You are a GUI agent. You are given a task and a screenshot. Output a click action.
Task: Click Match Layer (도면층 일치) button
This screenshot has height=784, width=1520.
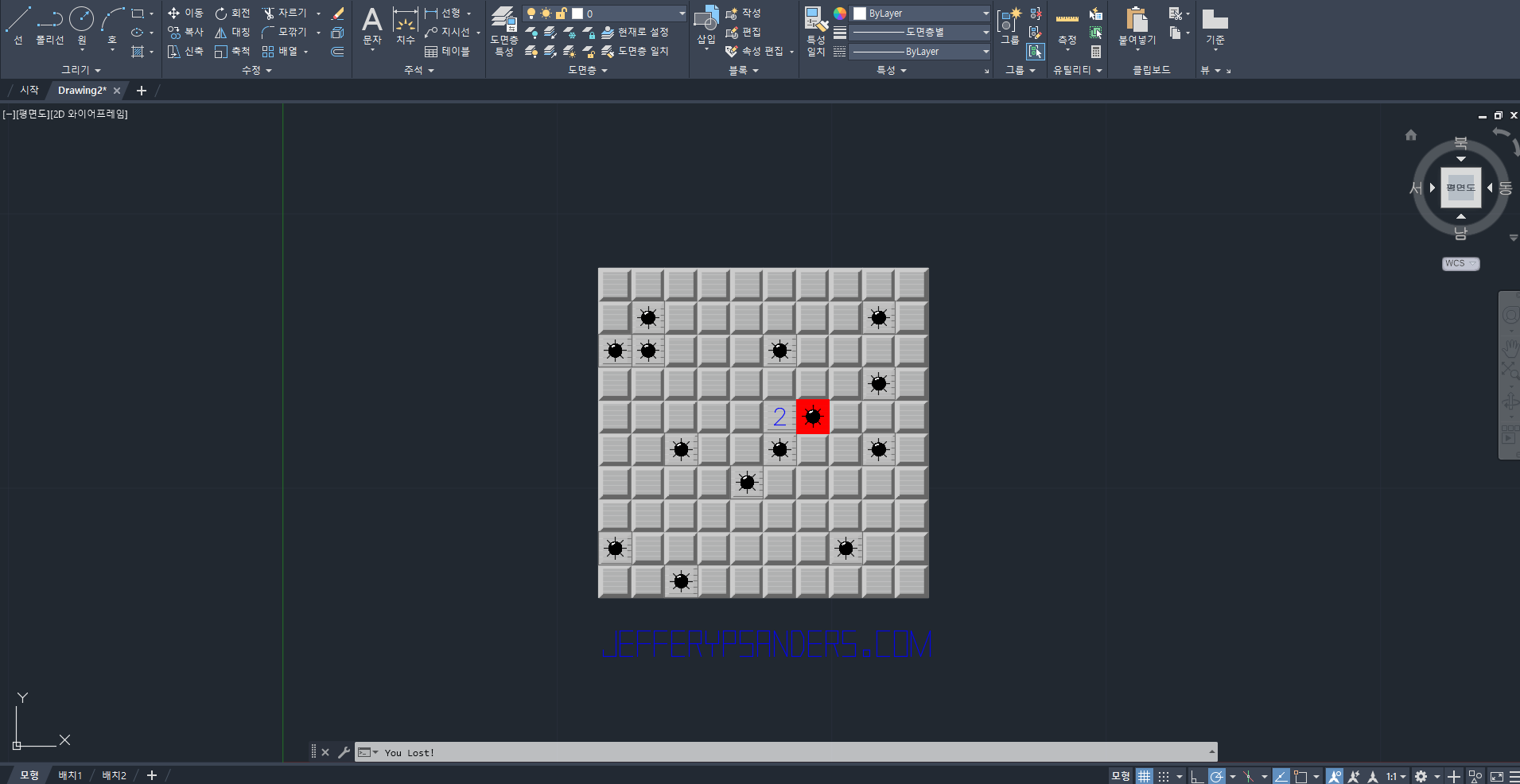(635, 52)
